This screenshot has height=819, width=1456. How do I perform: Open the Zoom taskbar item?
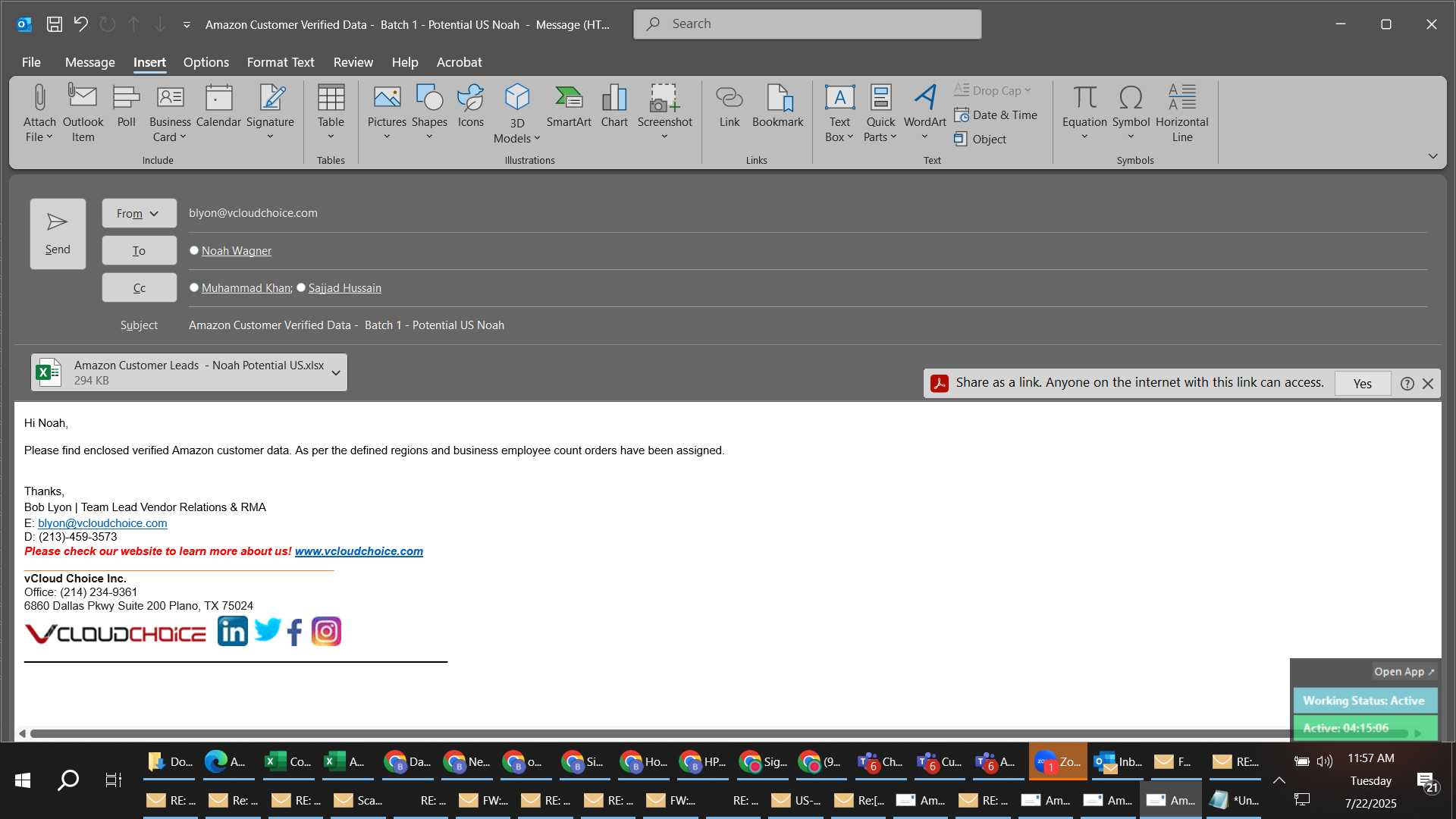pyautogui.click(x=1058, y=761)
